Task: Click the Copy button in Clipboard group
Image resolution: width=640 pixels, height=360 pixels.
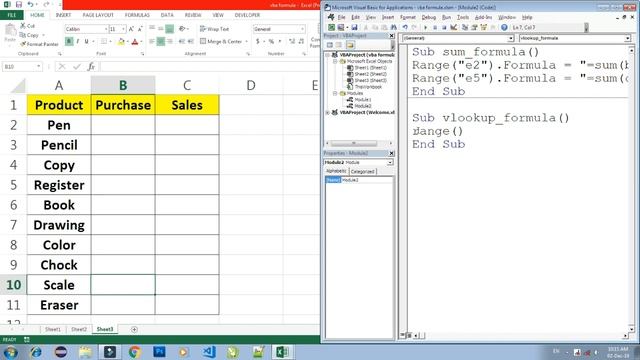Action: point(30,35)
